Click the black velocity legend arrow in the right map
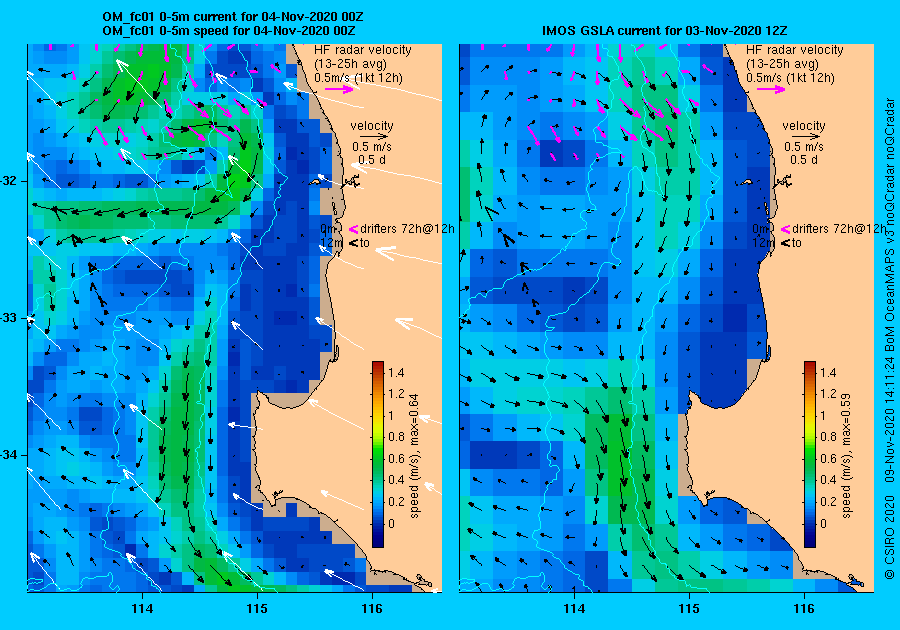The image size is (900, 630). tap(804, 137)
